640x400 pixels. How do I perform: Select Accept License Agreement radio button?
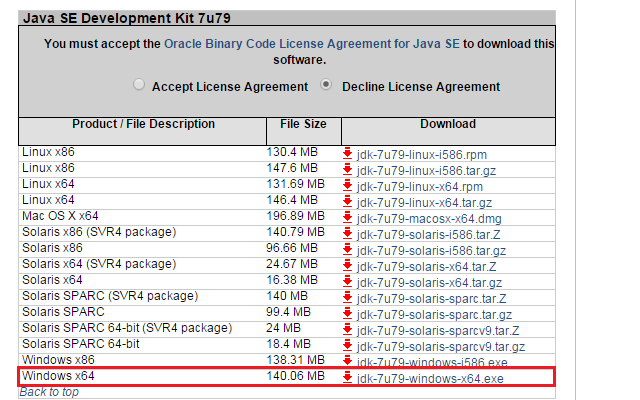139,84
